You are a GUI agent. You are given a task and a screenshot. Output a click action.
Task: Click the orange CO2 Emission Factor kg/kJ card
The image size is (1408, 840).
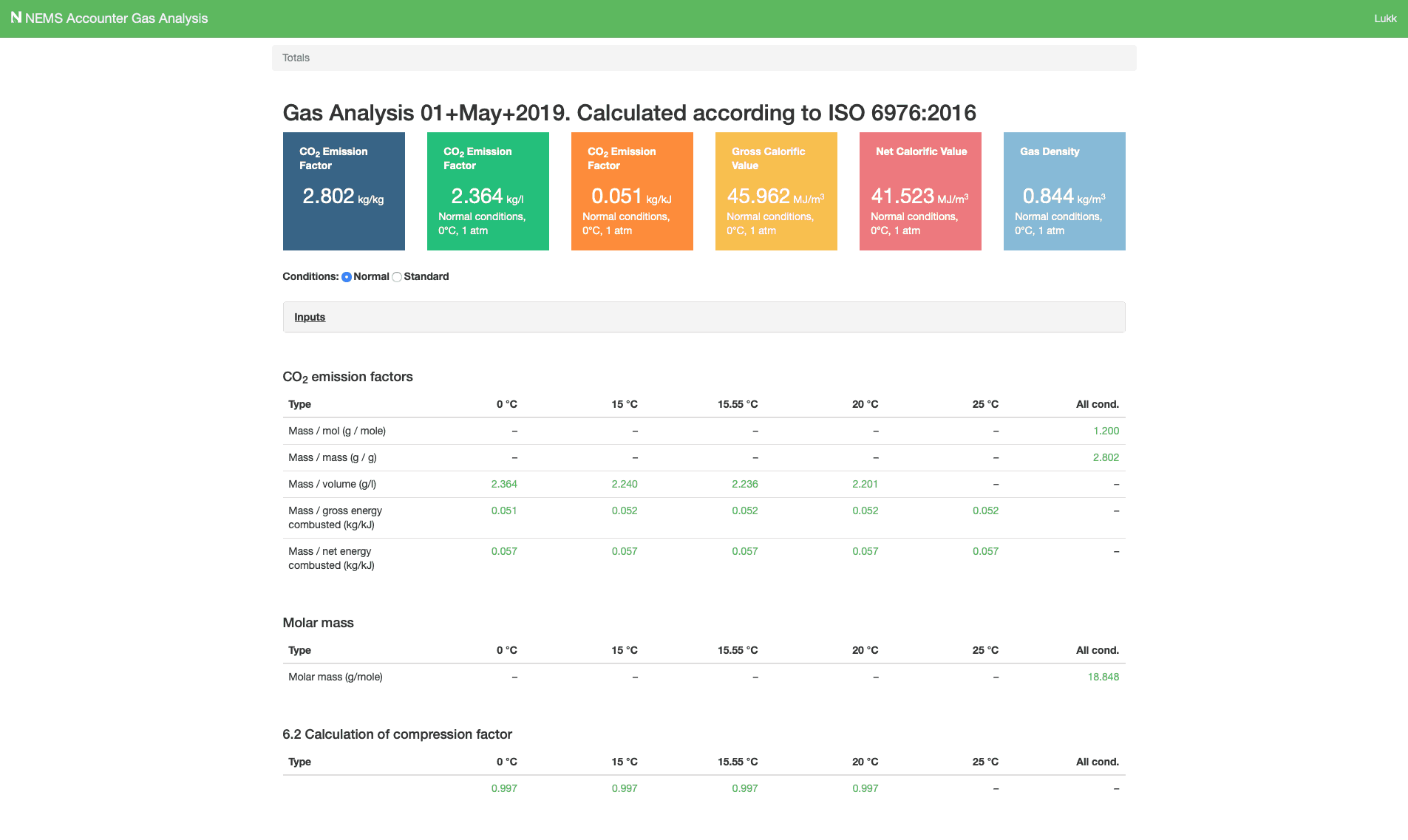click(x=632, y=191)
